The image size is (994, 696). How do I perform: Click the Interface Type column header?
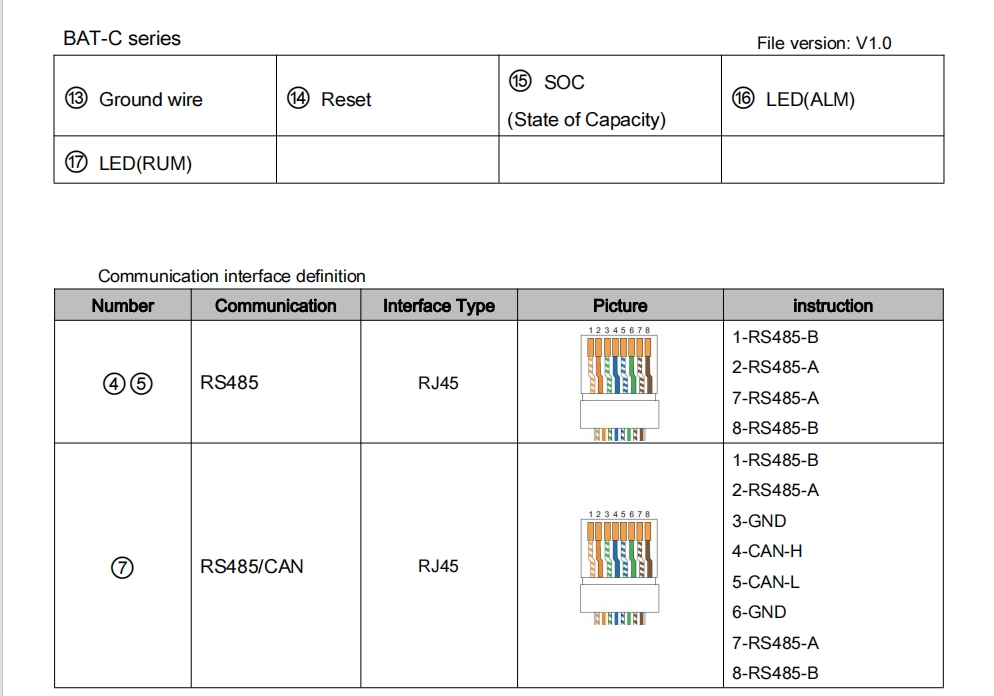click(x=438, y=306)
